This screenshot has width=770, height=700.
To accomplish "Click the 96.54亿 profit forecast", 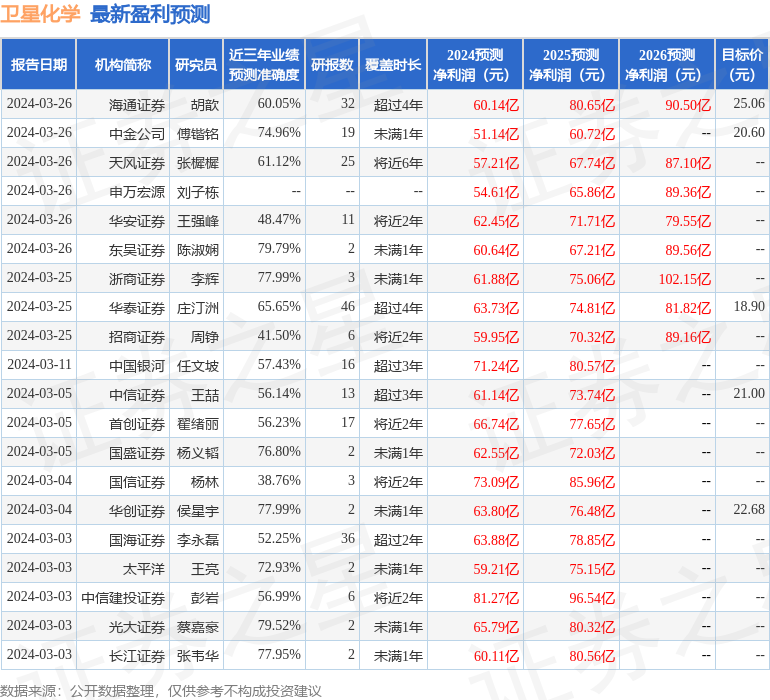I will (592, 597).
